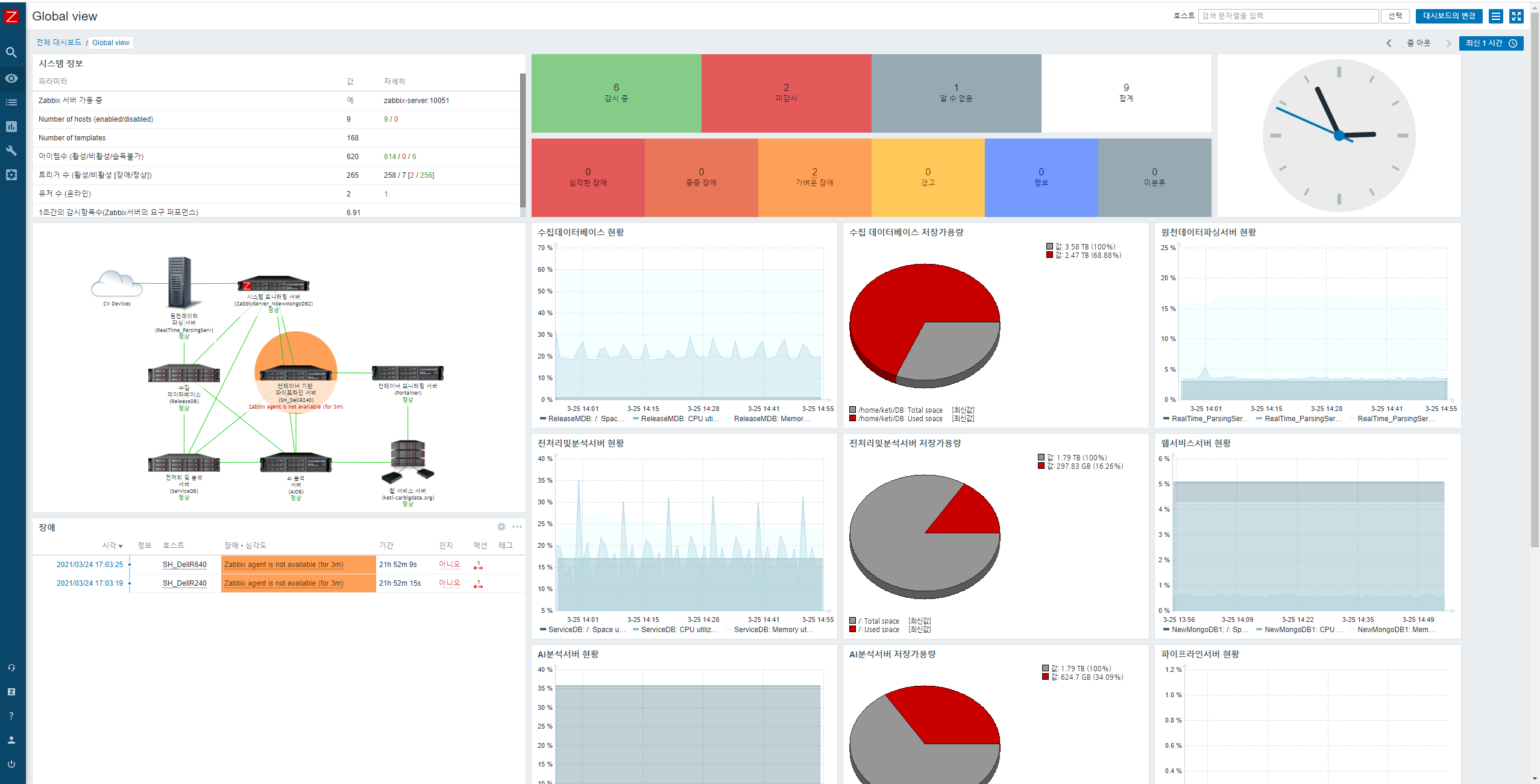The height and width of the screenshot is (784, 1540).
Task: Click the orange 가벼운 장애 severity tile
Action: pos(814,177)
